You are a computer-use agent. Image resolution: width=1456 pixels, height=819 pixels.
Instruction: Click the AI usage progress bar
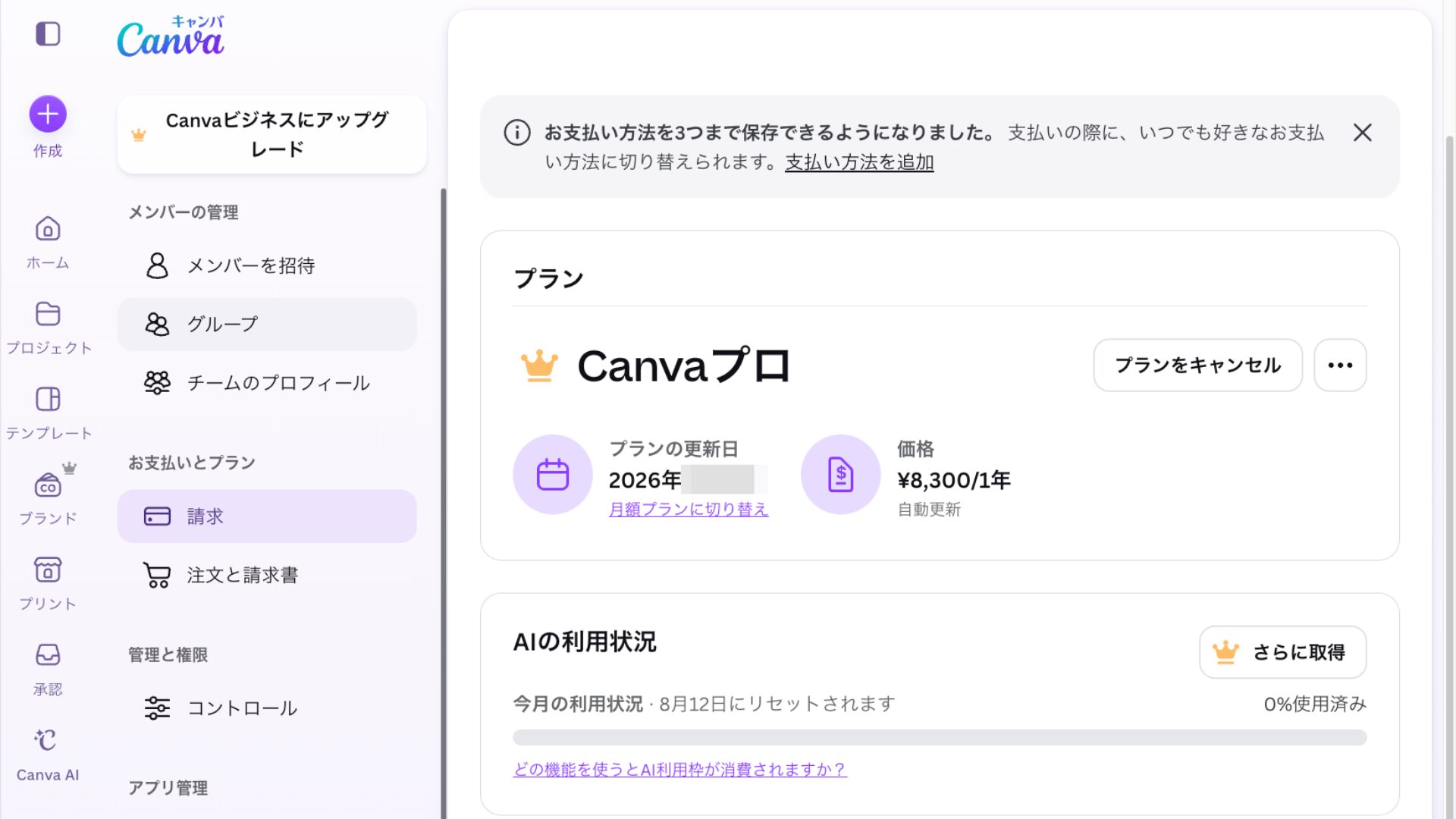point(940,737)
